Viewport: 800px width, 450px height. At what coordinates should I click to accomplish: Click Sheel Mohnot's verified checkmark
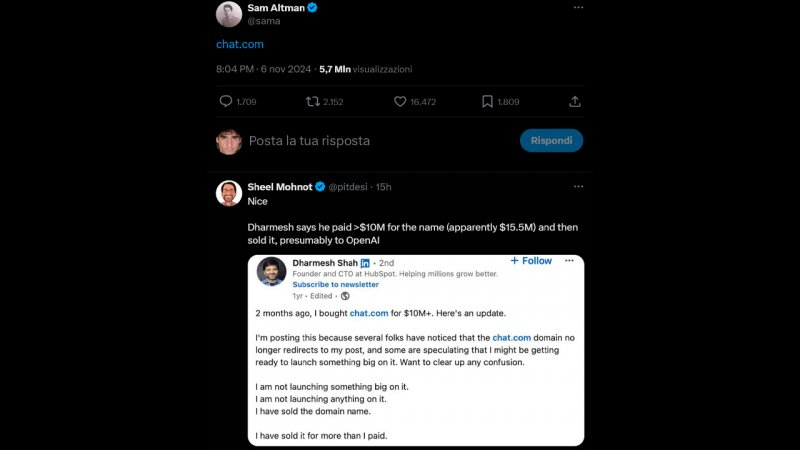click(320, 187)
